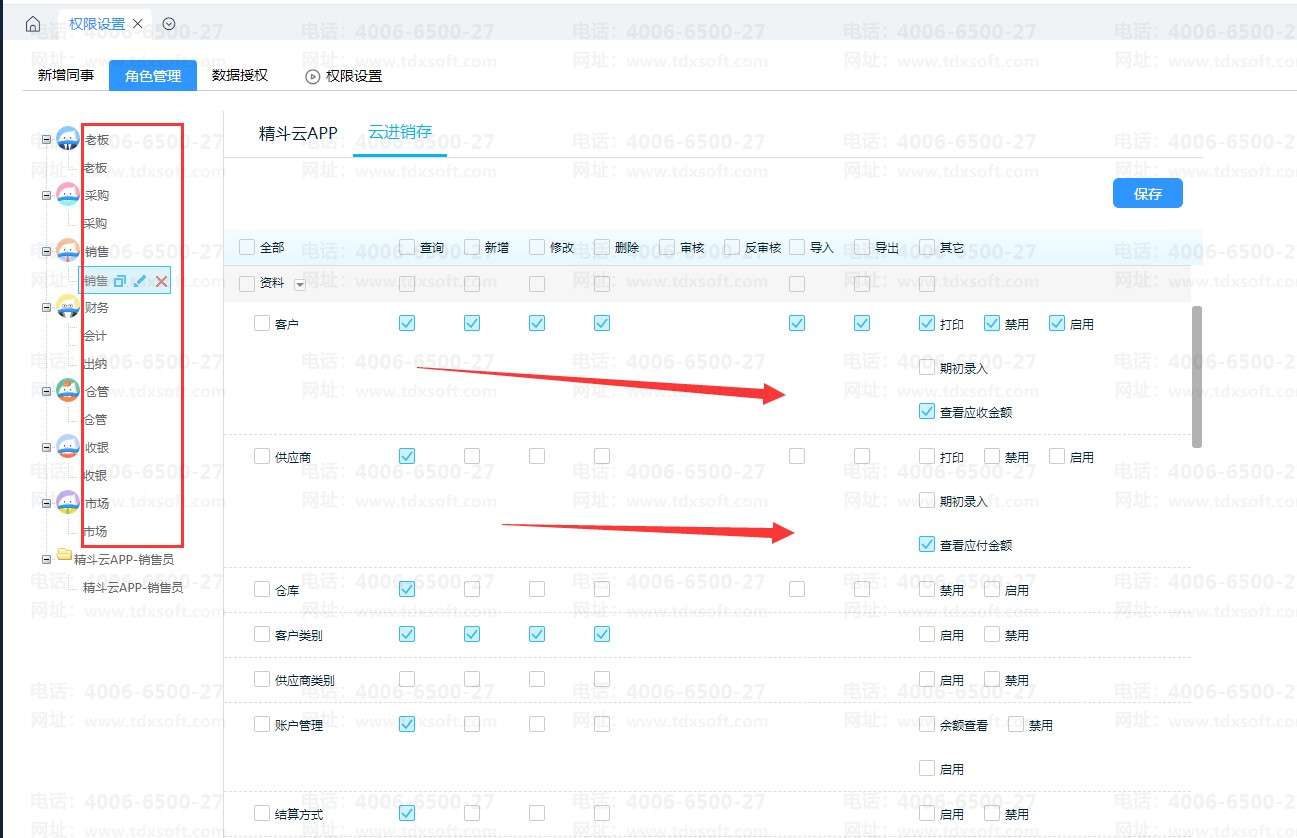Toggle the 全部 select-all checkbox
The width and height of the screenshot is (1297, 838).
tap(247, 247)
